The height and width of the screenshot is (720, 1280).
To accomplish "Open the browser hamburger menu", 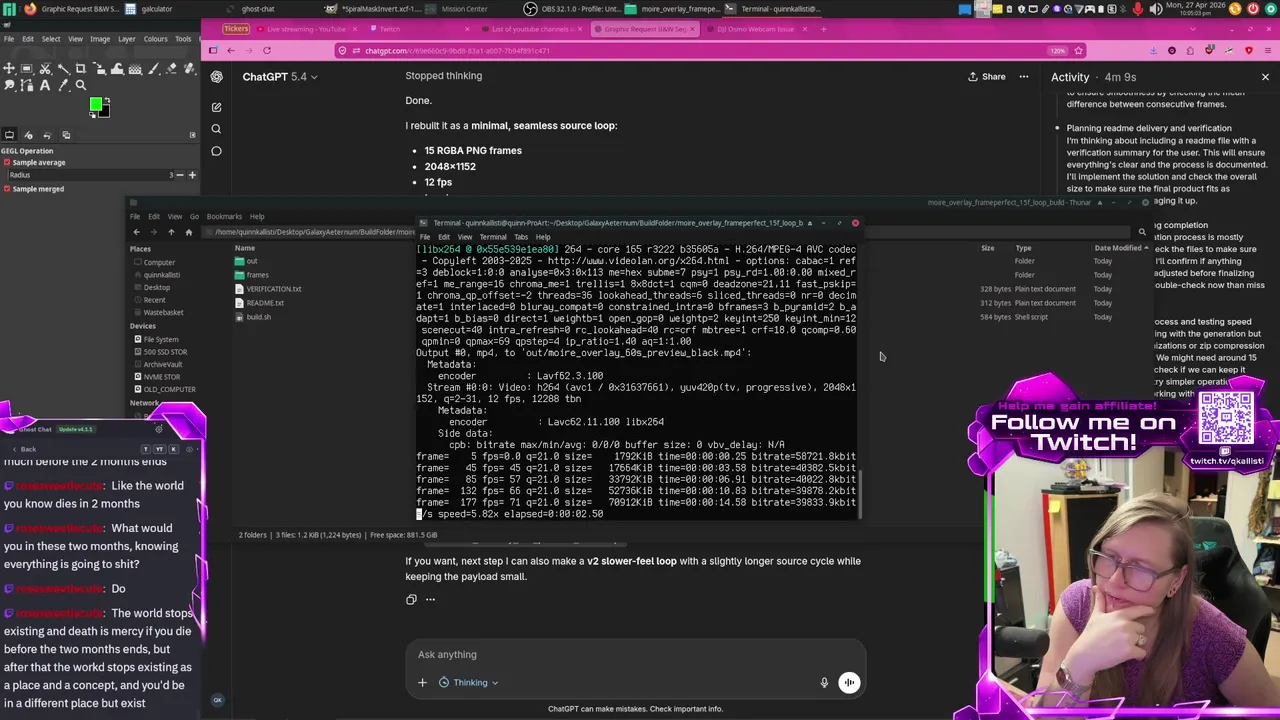I will (x=1268, y=50).
